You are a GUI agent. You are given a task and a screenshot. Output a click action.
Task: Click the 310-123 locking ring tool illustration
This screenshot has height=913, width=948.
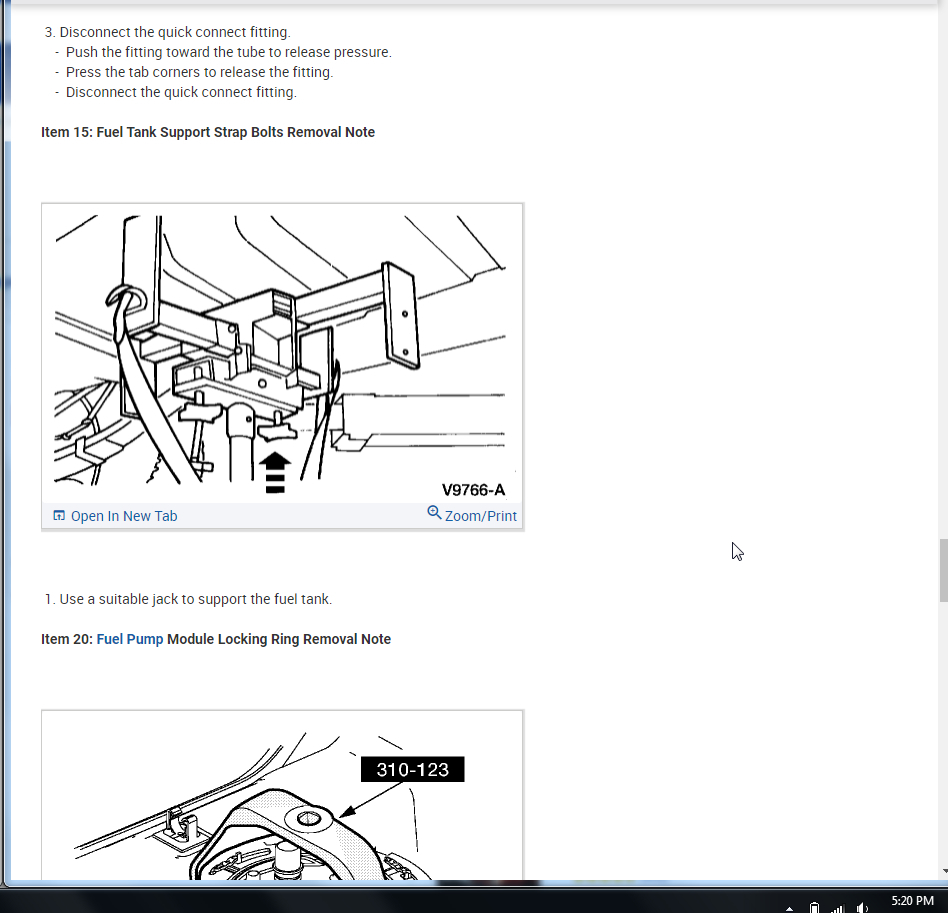coord(282,796)
